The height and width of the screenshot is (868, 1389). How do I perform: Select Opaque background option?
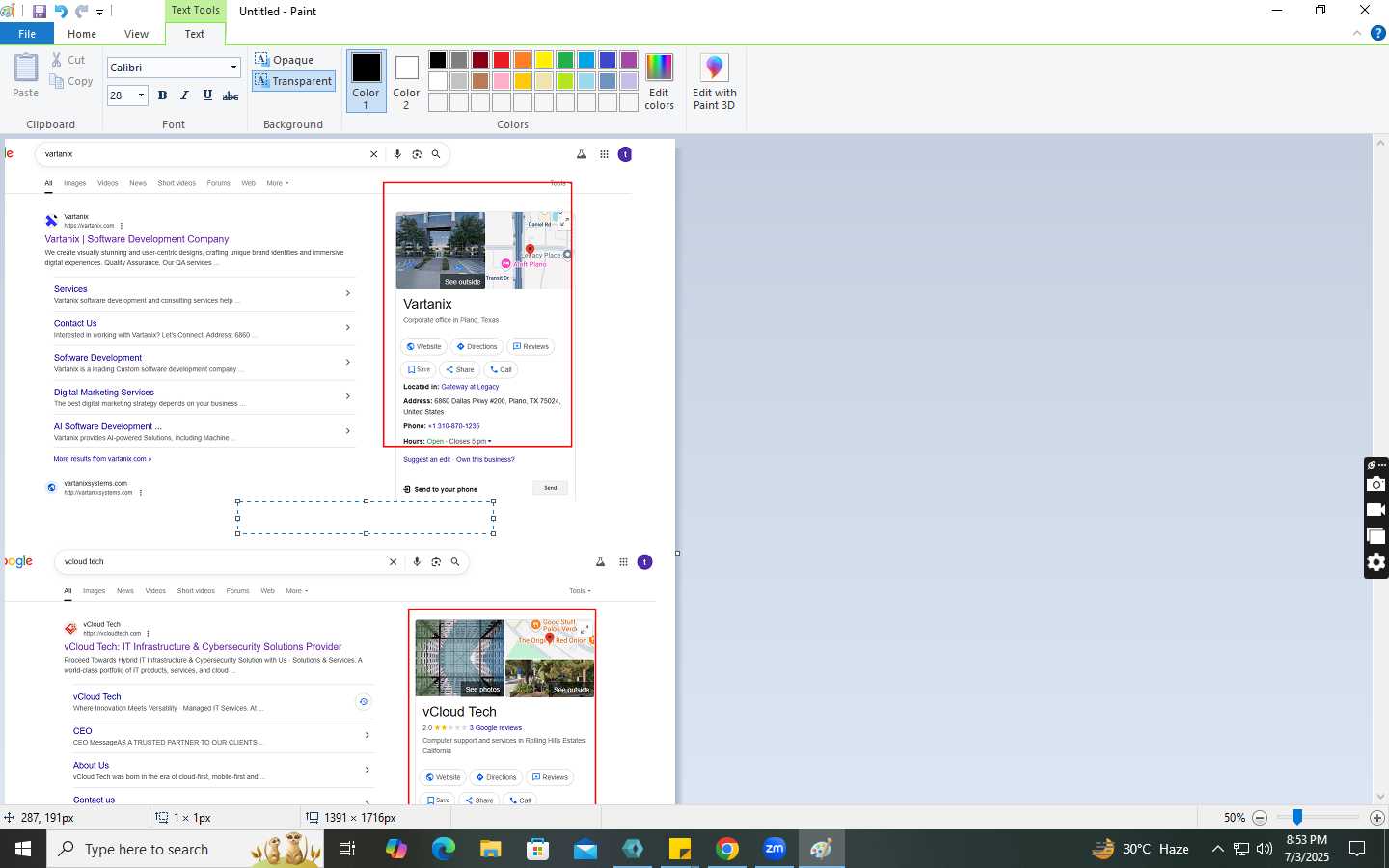pyautogui.click(x=285, y=60)
